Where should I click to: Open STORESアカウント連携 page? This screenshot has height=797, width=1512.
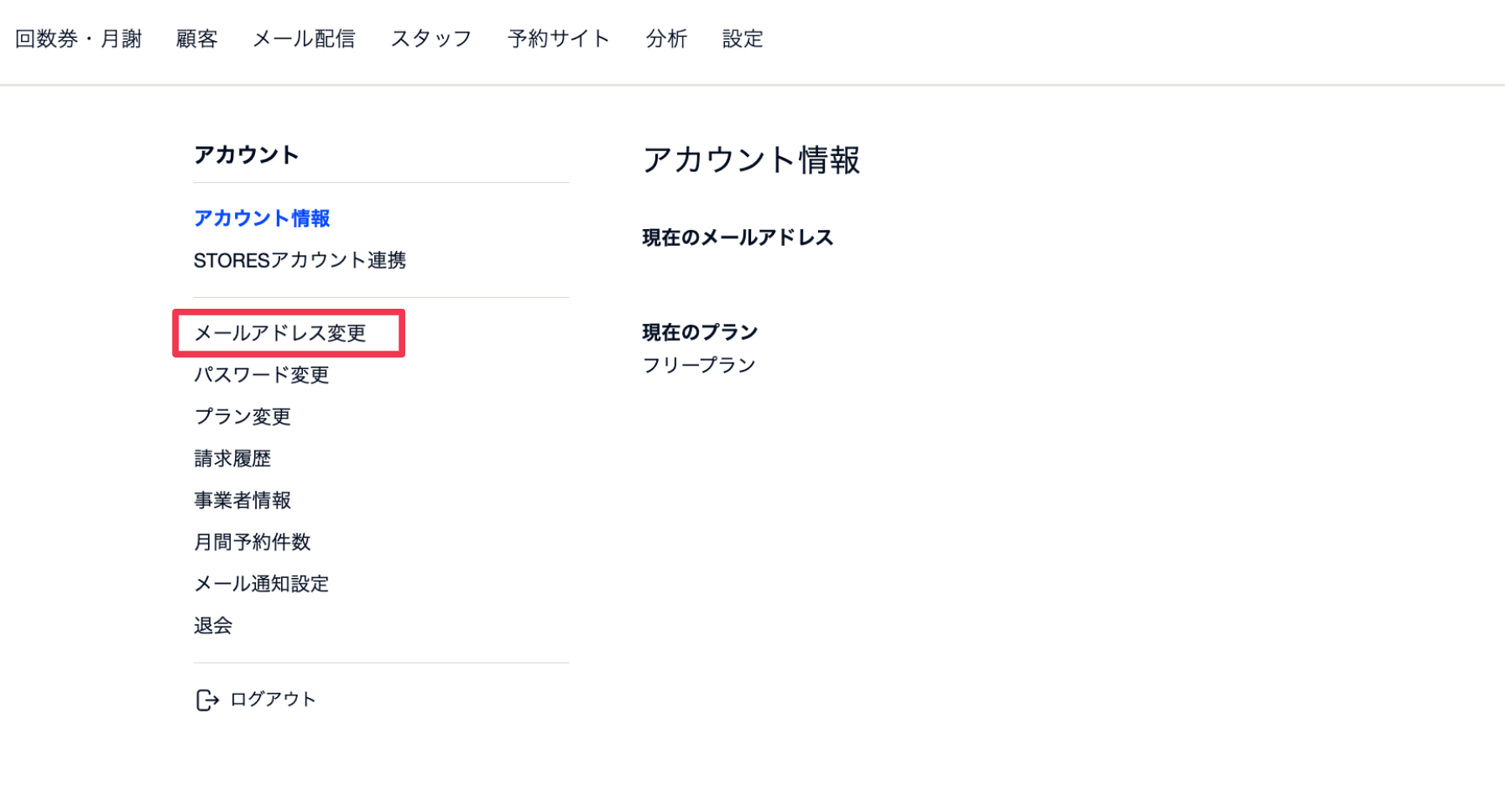300,260
